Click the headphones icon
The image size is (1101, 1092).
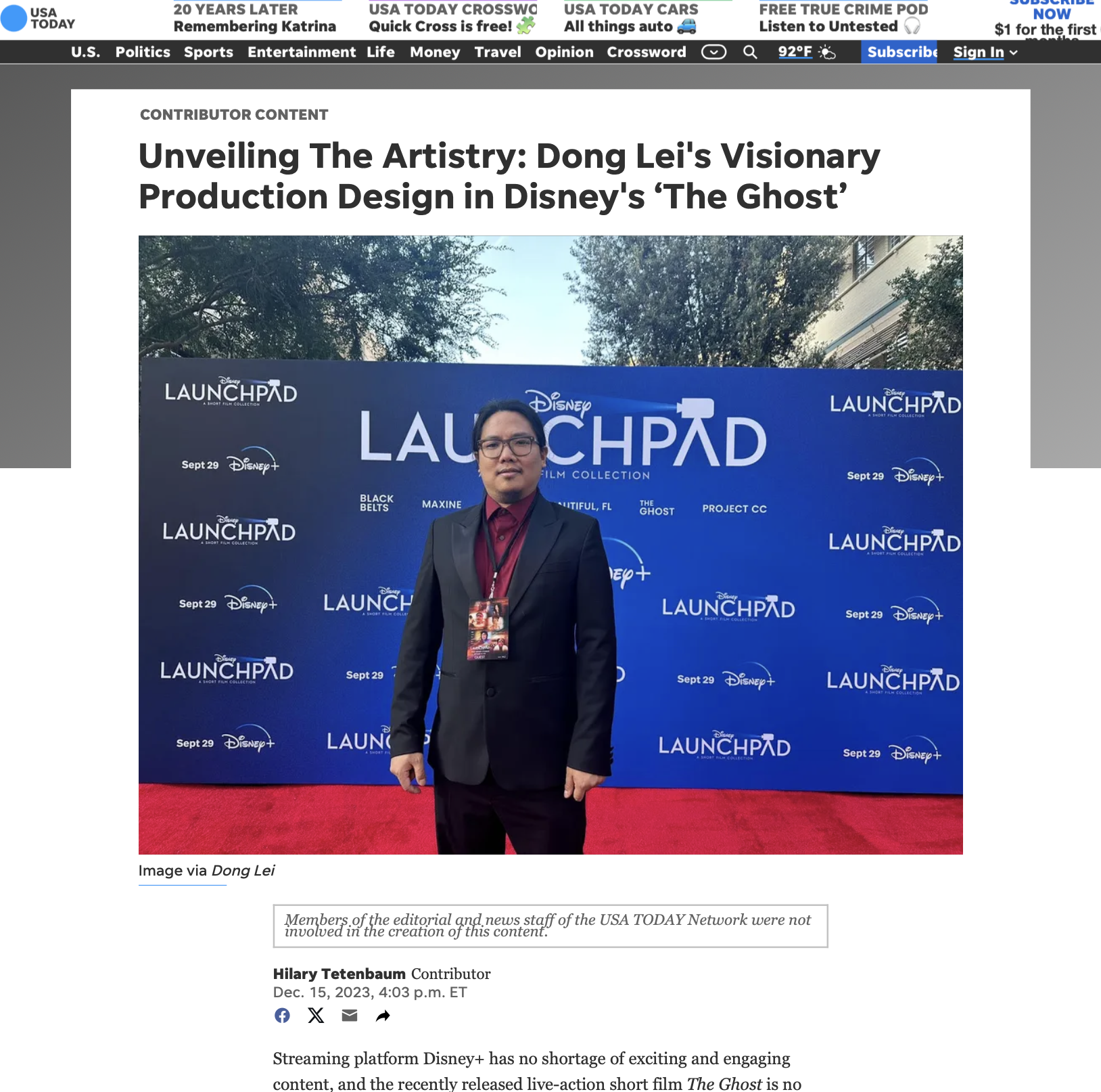912,26
